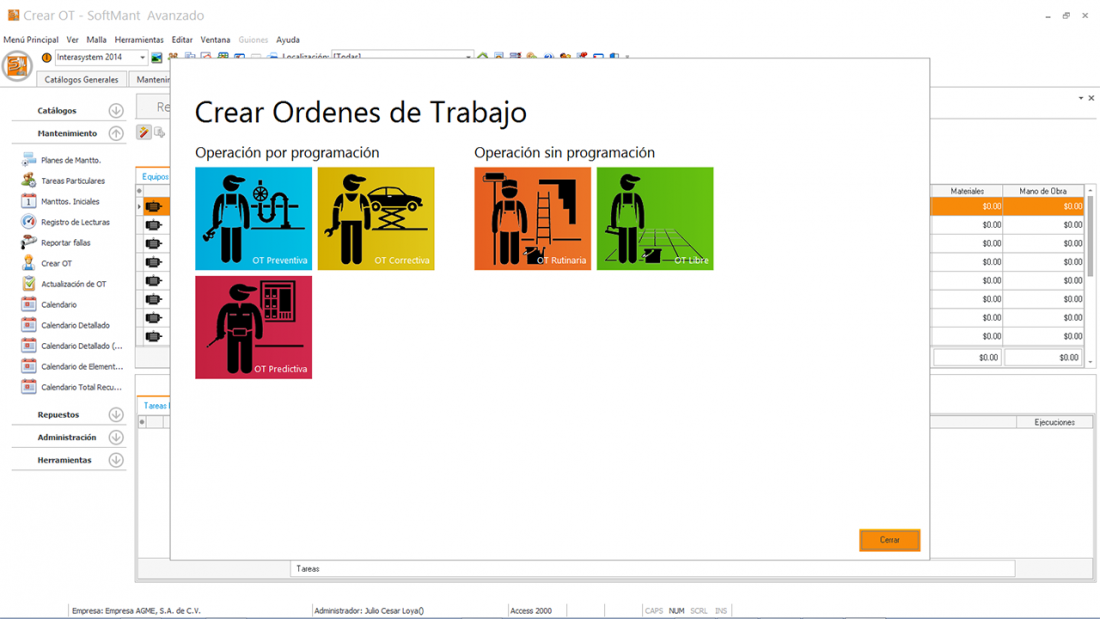Click Reportar fallas sidebar item
The height and width of the screenshot is (619, 1100).
coord(65,243)
